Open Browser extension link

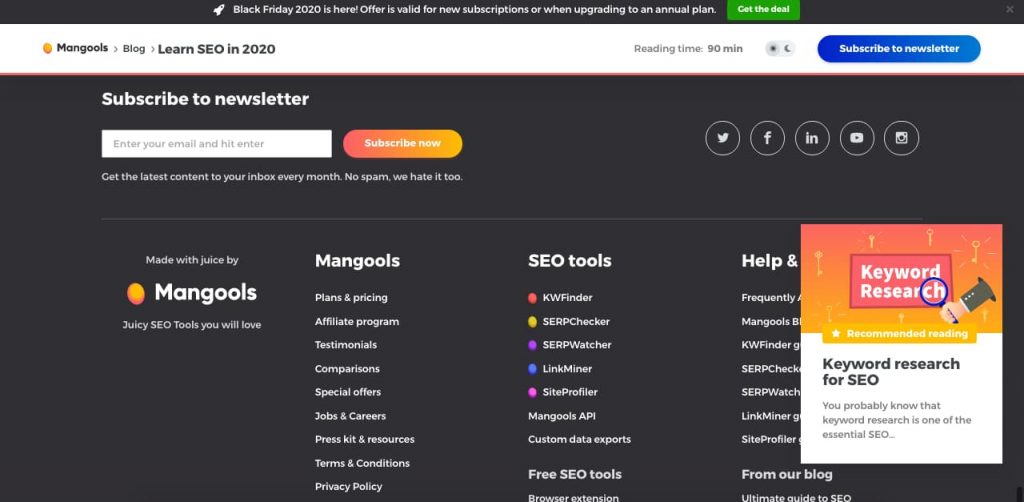pos(573,497)
